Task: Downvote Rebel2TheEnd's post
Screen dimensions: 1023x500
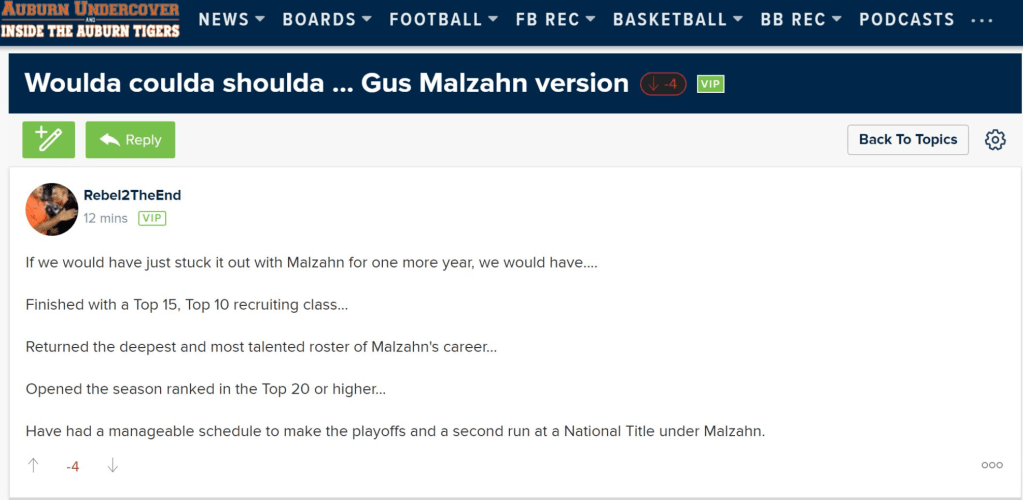Action: (113, 465)
